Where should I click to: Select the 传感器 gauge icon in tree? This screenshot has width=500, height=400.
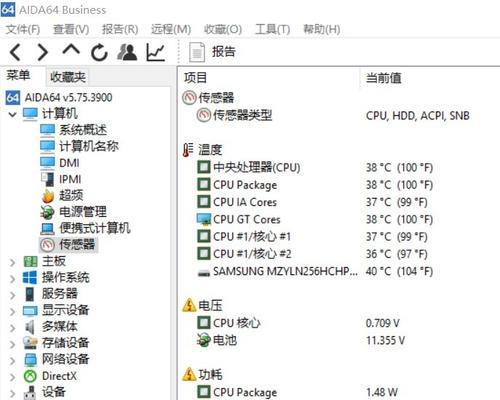(47, 245)
